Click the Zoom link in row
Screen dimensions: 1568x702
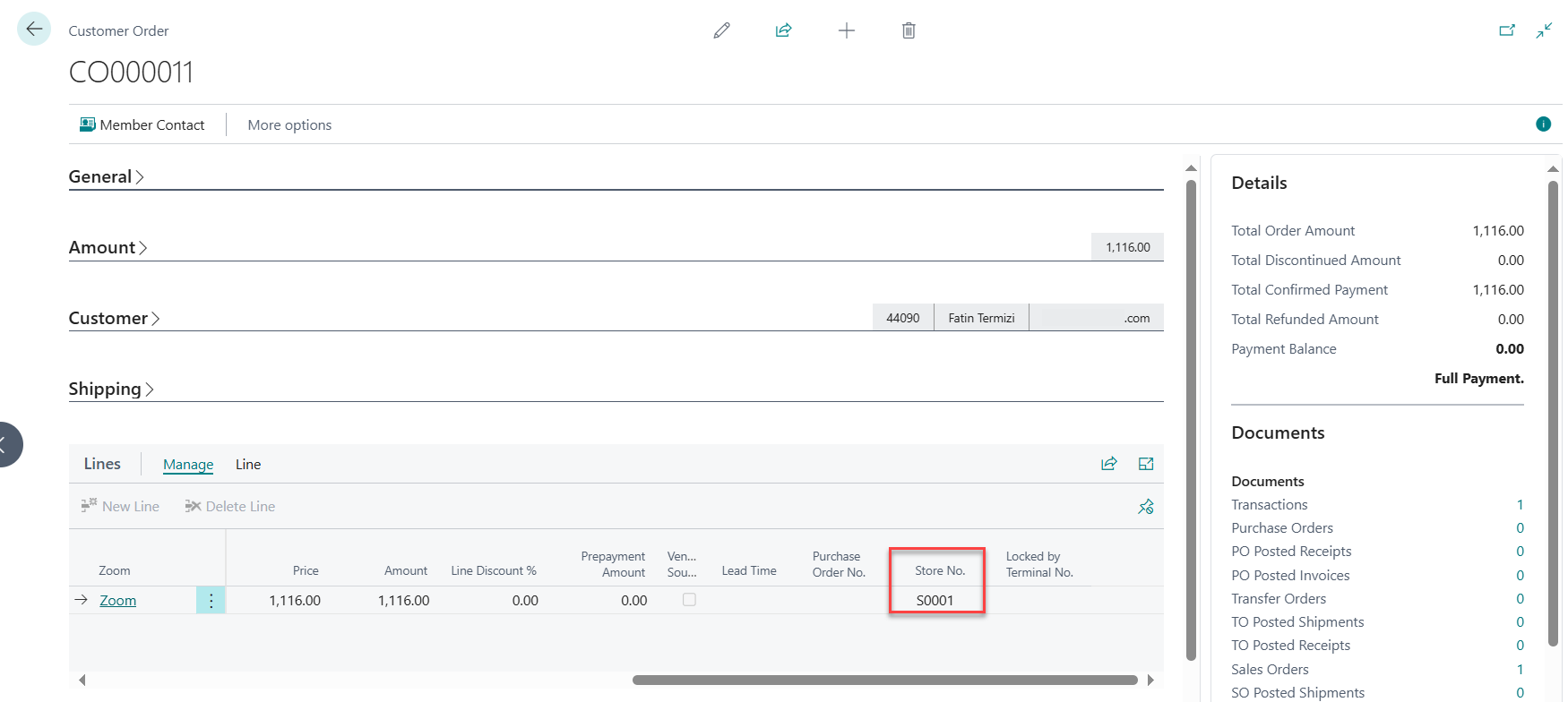[x=117, y=601]
